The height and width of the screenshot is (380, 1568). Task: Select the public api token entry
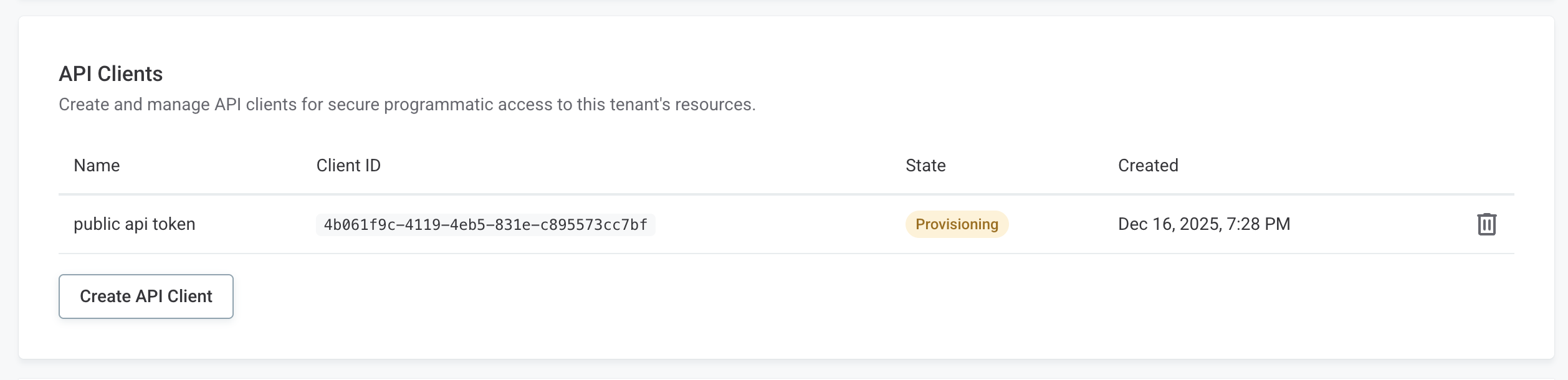click(134, 224)
